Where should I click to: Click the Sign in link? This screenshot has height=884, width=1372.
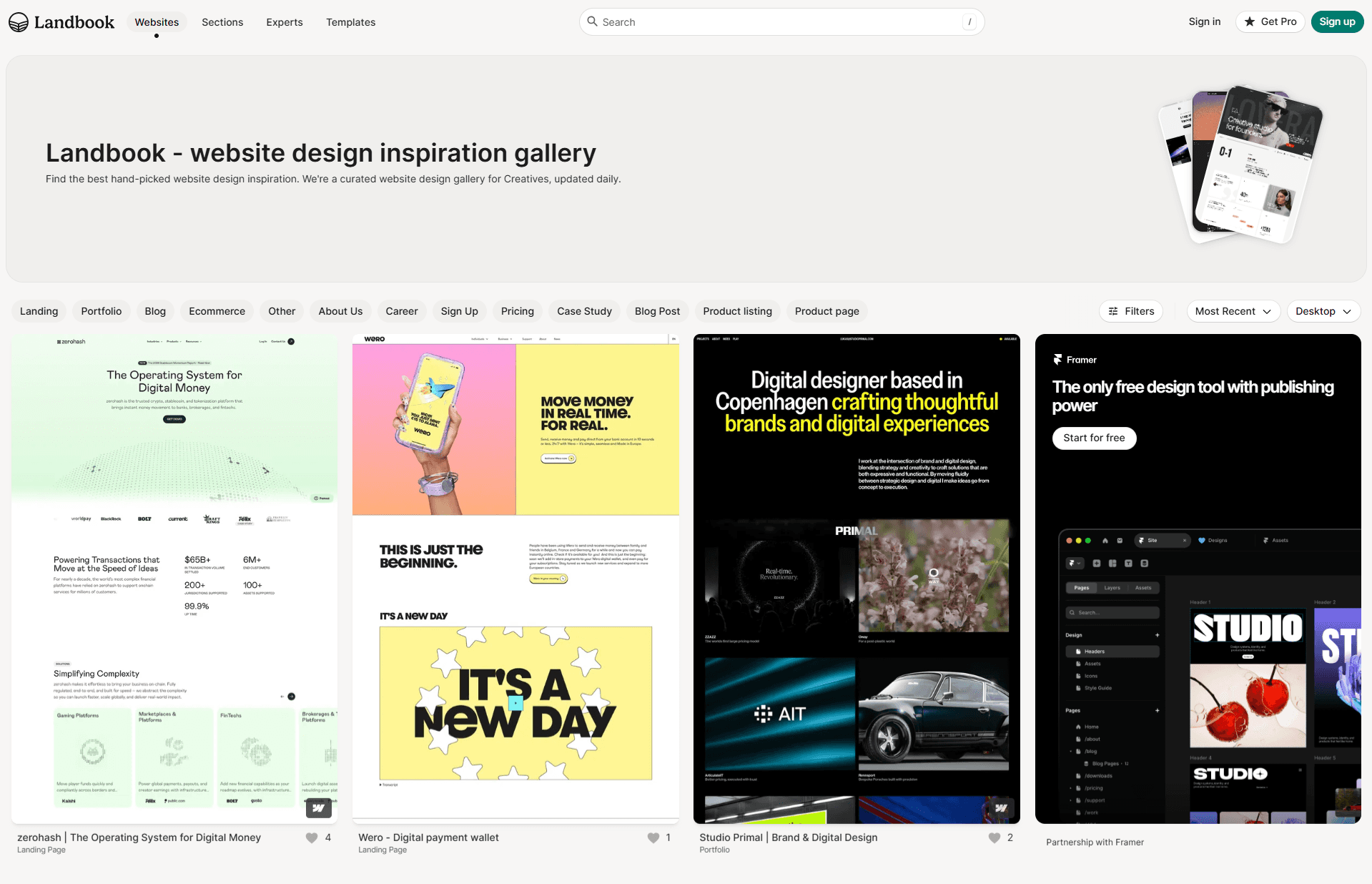click(1204, 22)
